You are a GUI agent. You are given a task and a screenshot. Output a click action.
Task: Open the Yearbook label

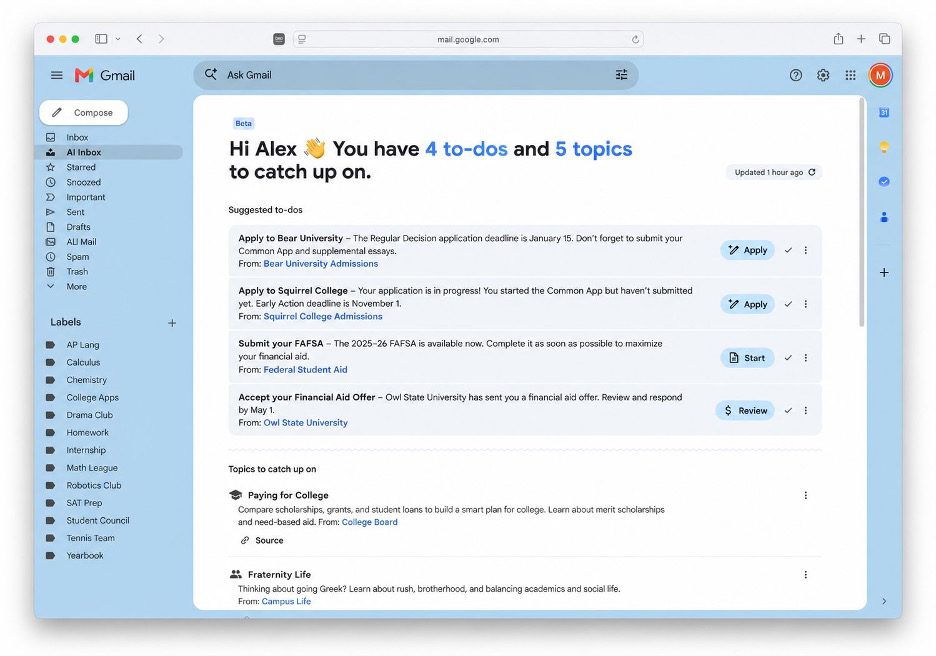85,555
